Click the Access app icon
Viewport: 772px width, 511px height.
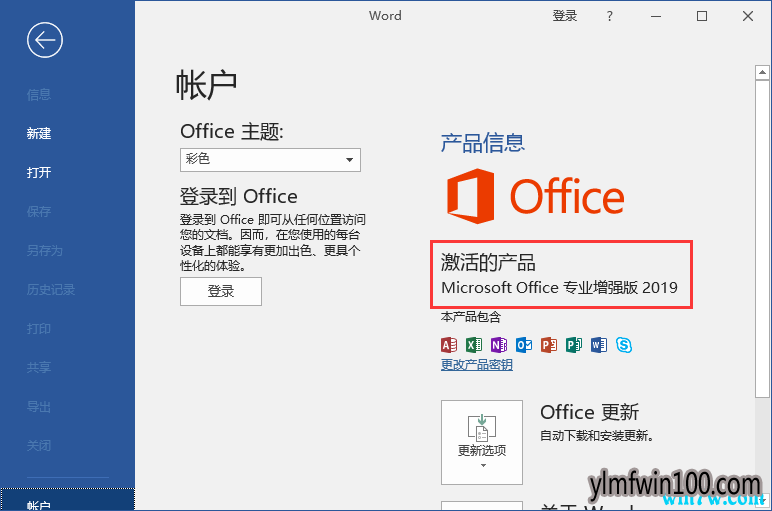[449, 345]
